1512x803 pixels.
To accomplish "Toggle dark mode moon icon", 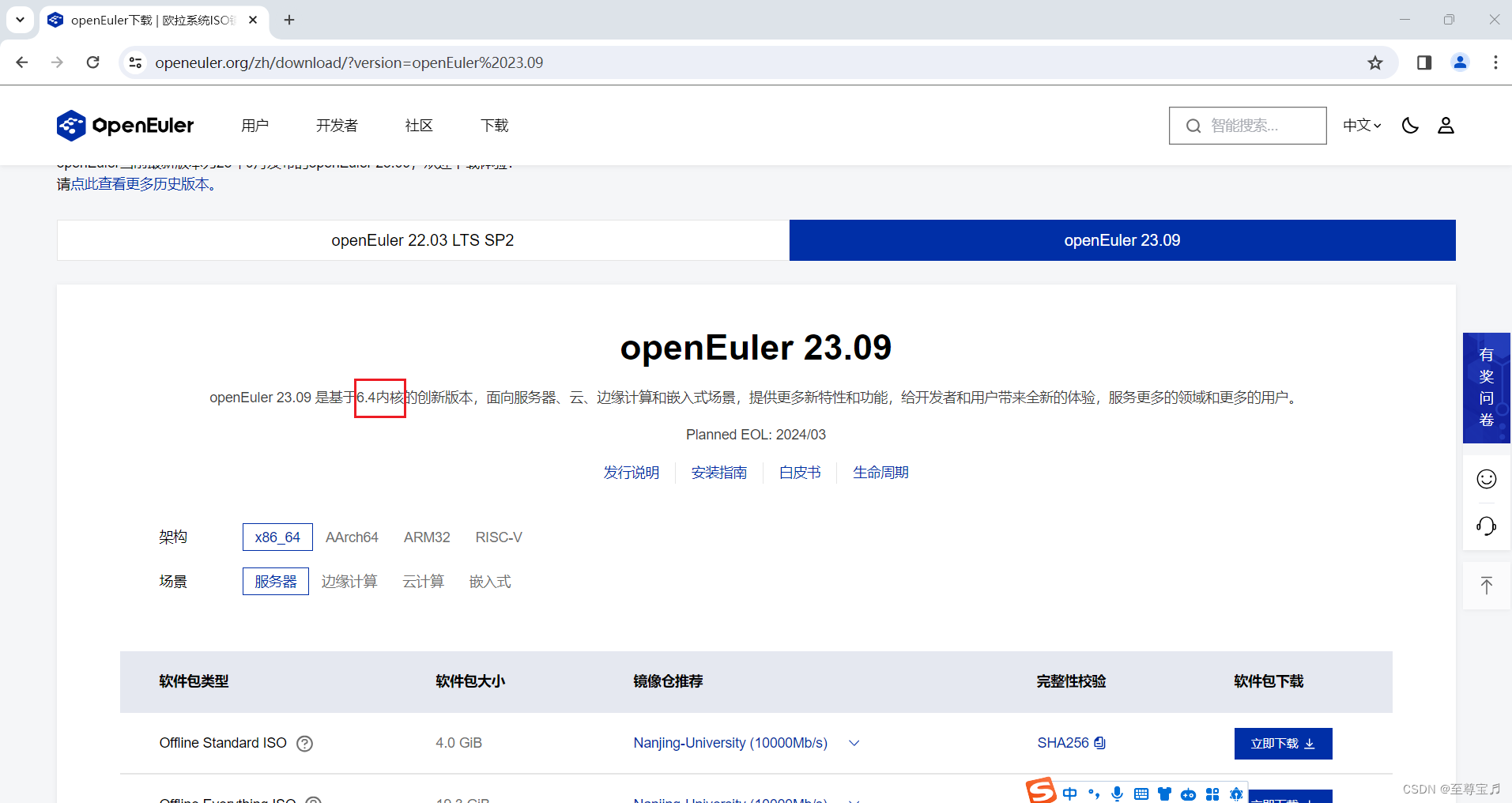I will [x=1410, y=126].
